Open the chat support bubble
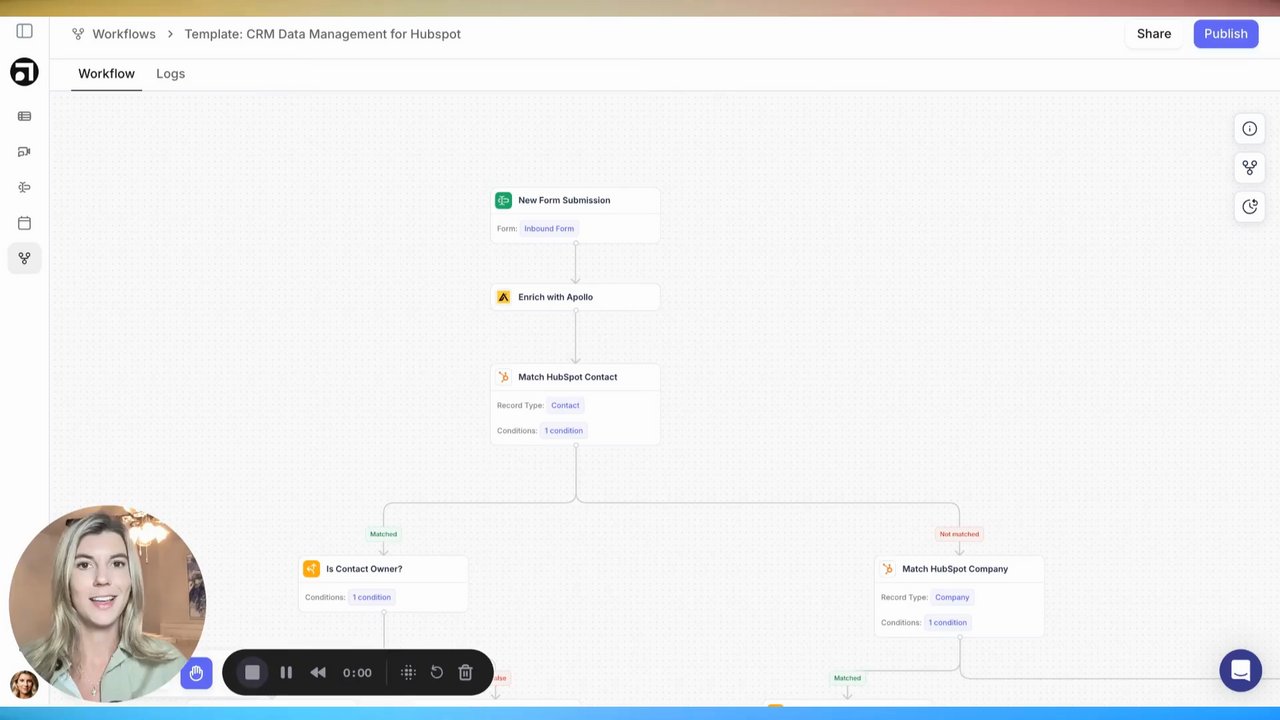 (1241, 671)
